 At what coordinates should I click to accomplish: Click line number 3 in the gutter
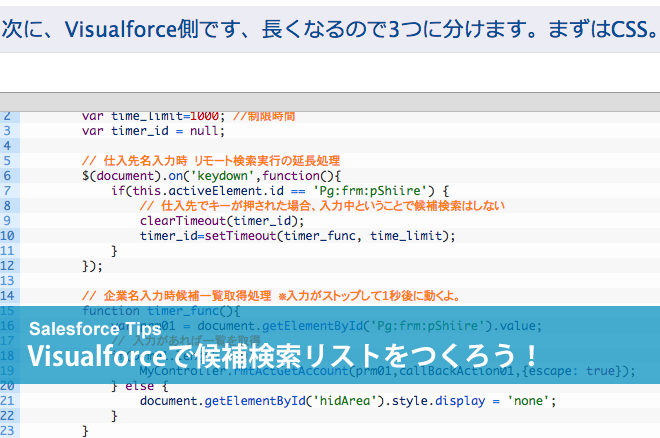[x=7, y=130]
